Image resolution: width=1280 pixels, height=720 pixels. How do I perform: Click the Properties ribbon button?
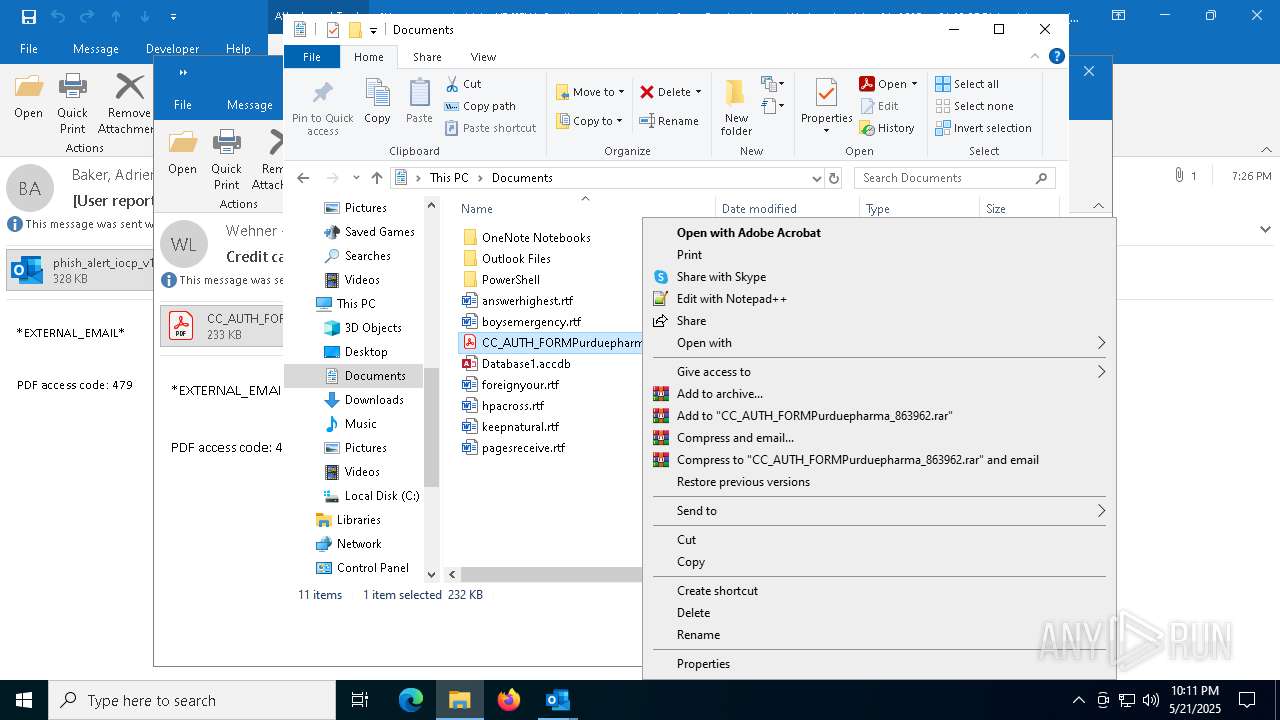[826, 107]
